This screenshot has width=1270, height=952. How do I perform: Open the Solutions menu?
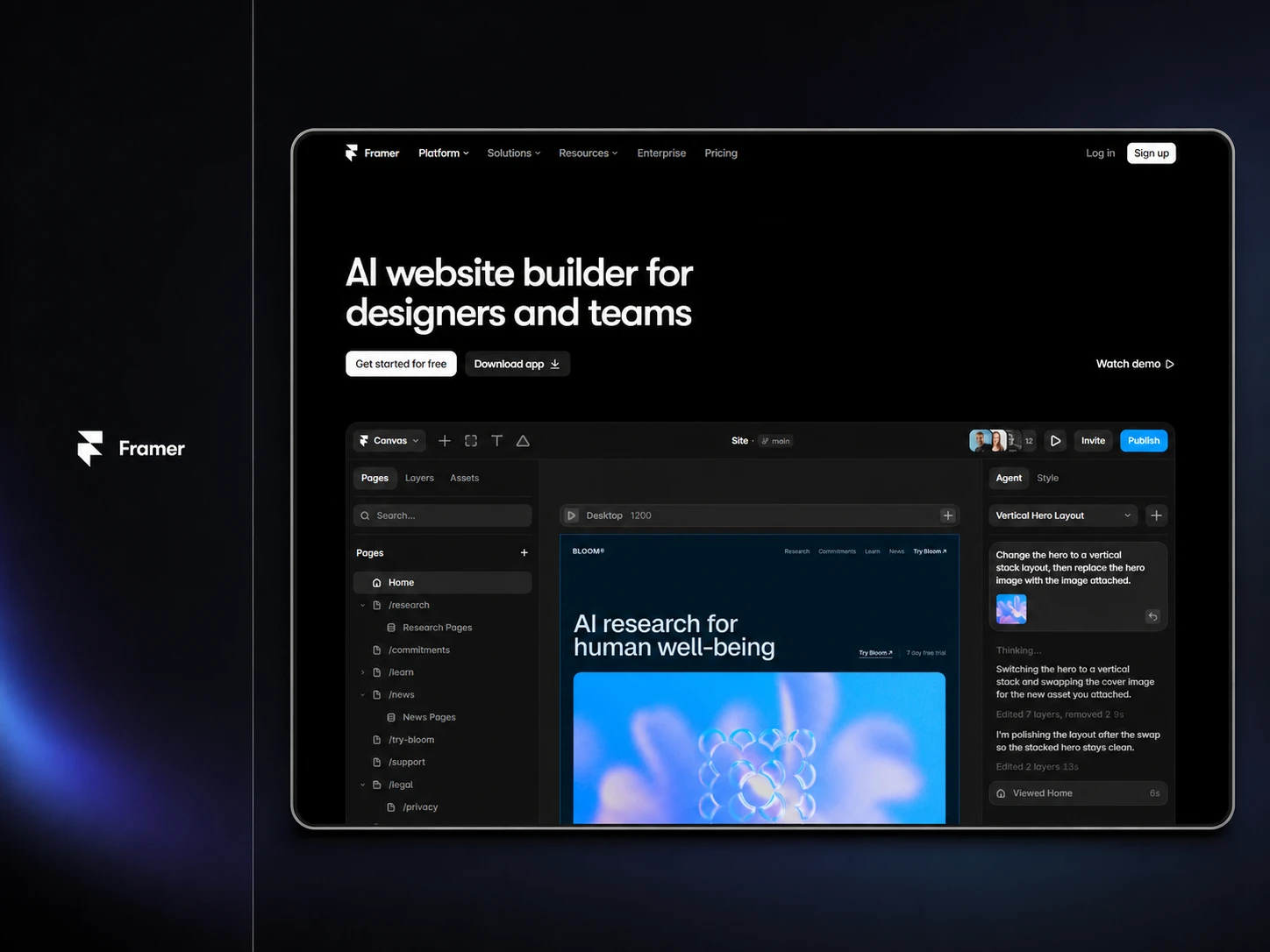click(514, 153)
